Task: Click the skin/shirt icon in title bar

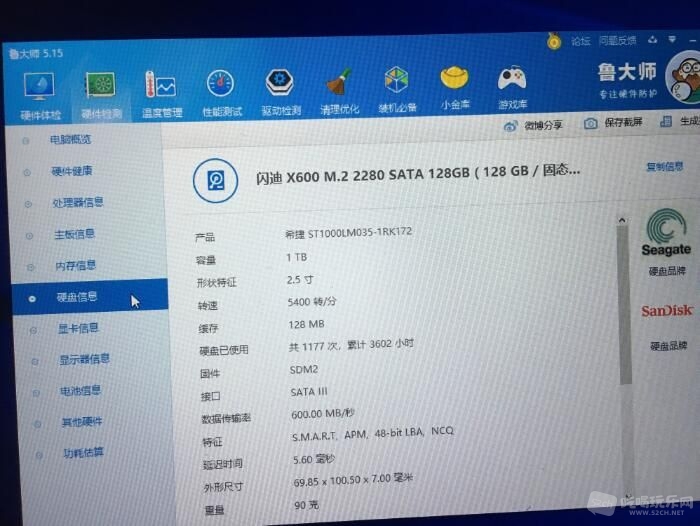Action: click(x=652, y=40)
